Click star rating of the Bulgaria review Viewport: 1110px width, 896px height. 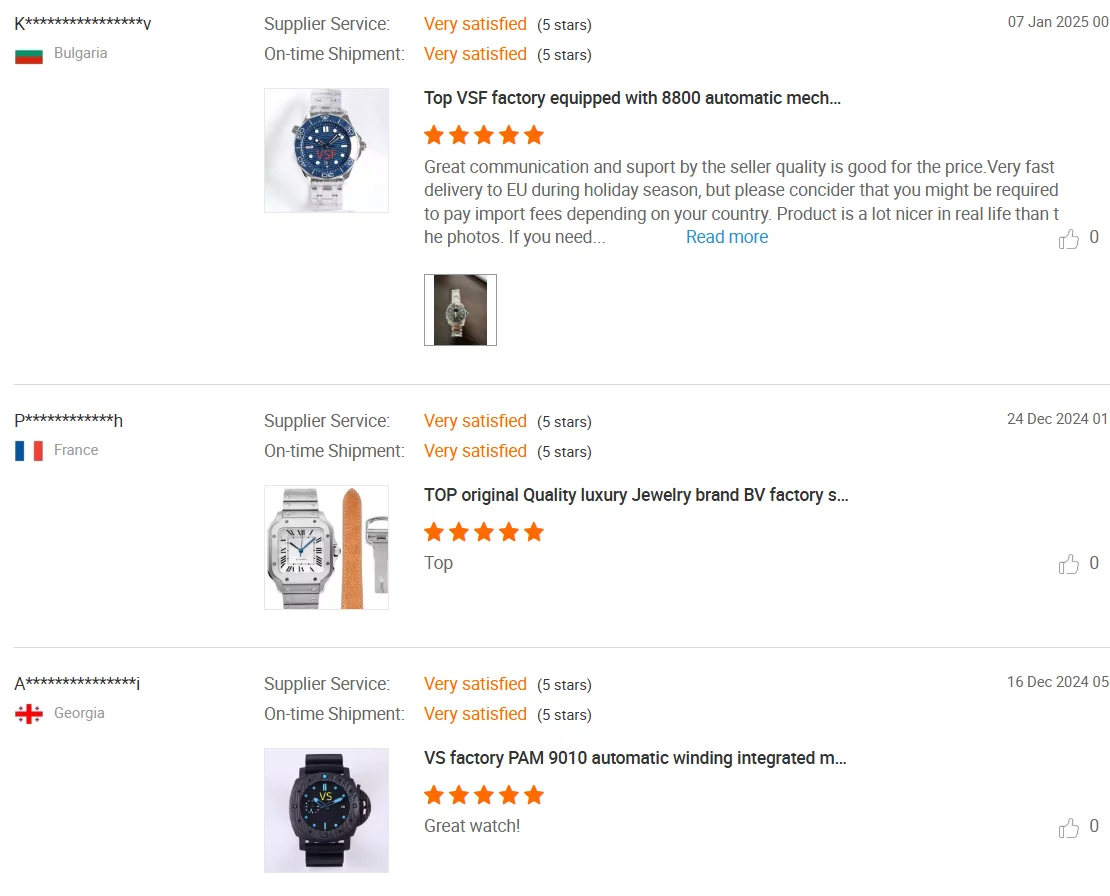click(x=484, y=135)
